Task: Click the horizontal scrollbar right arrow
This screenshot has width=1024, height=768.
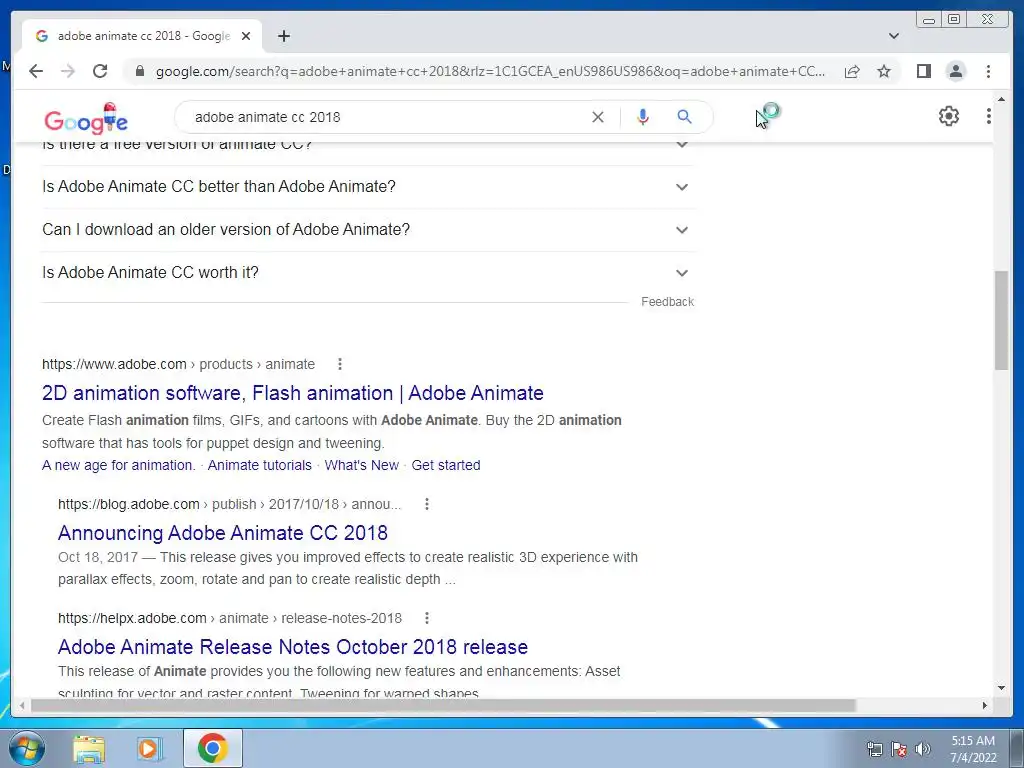Action: pyautogui.click(x=985, y=705)
